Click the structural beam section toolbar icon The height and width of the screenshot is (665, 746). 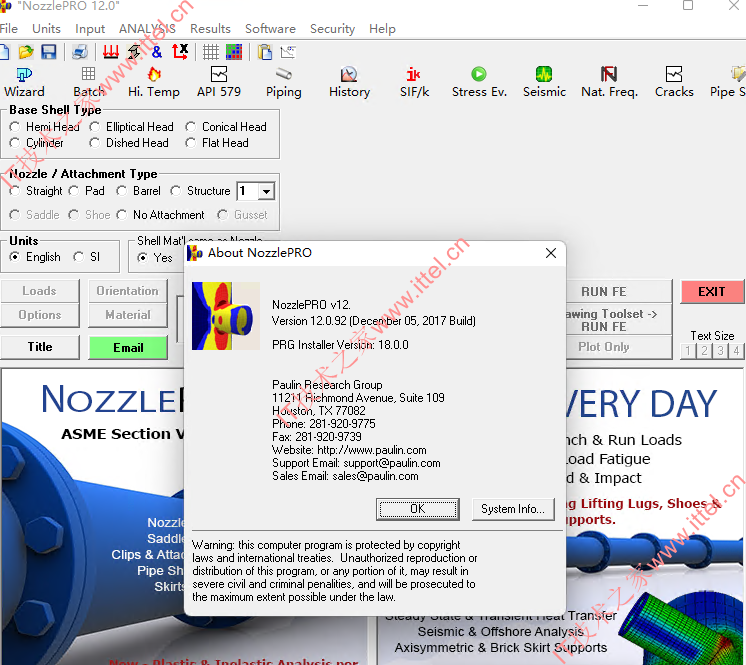click(134, 52)
